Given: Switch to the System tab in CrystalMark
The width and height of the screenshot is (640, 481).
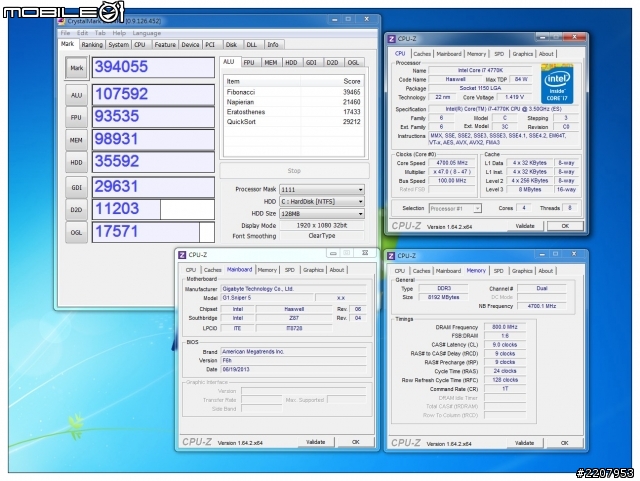Looking at the screenshot, I should pos(118,45).
